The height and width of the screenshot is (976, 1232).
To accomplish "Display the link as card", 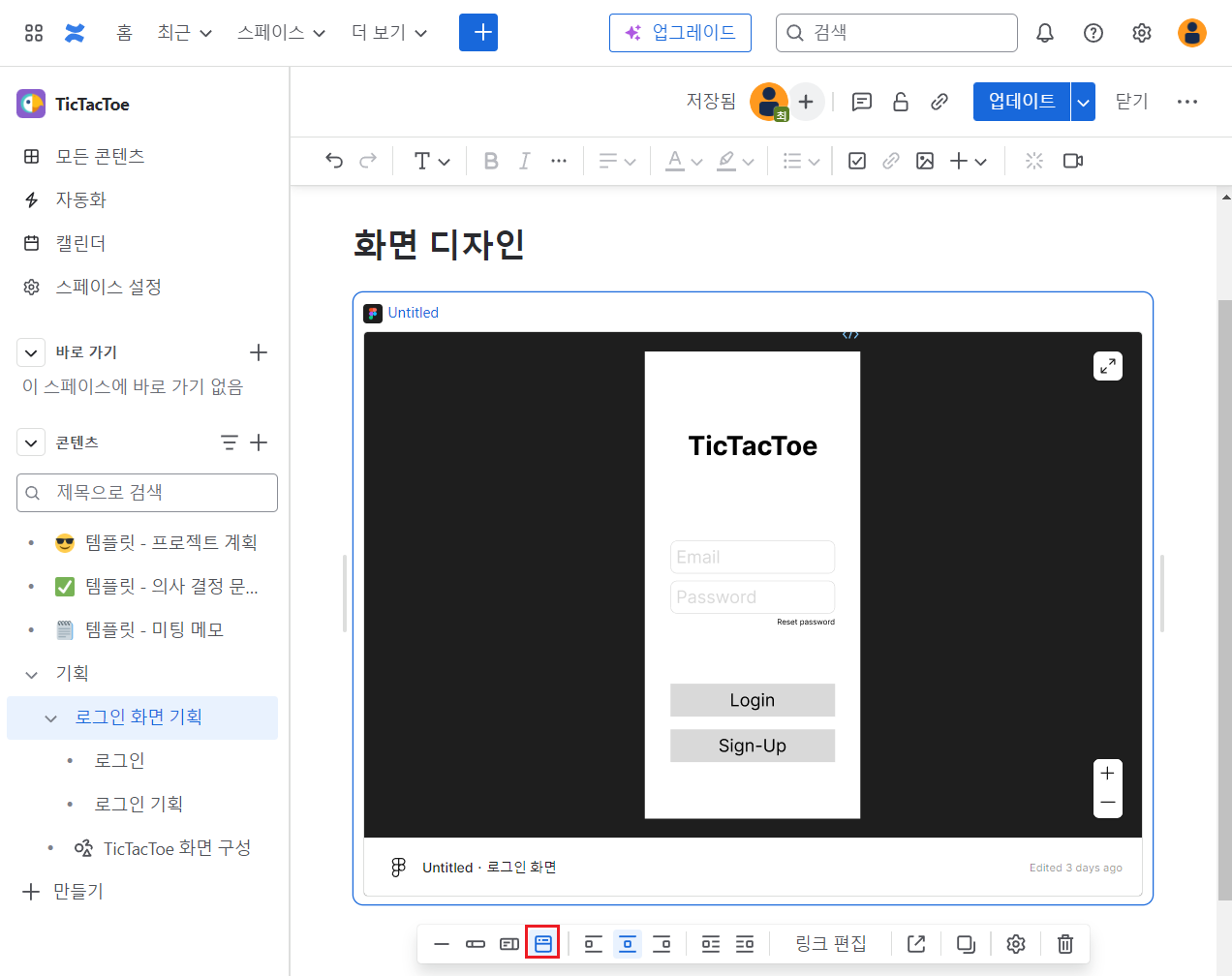I will pyautogui.click(x=509, y=944).
